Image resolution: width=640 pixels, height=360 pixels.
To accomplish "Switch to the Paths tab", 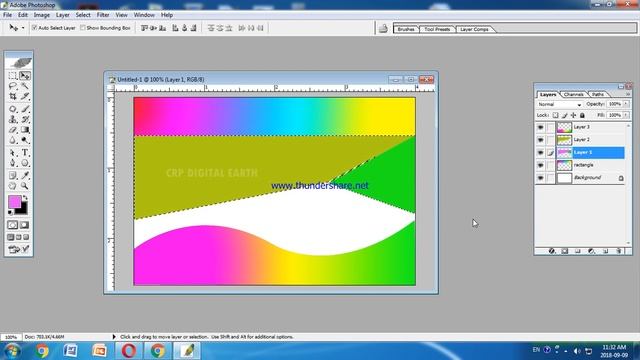I will (x=598, y=94).
